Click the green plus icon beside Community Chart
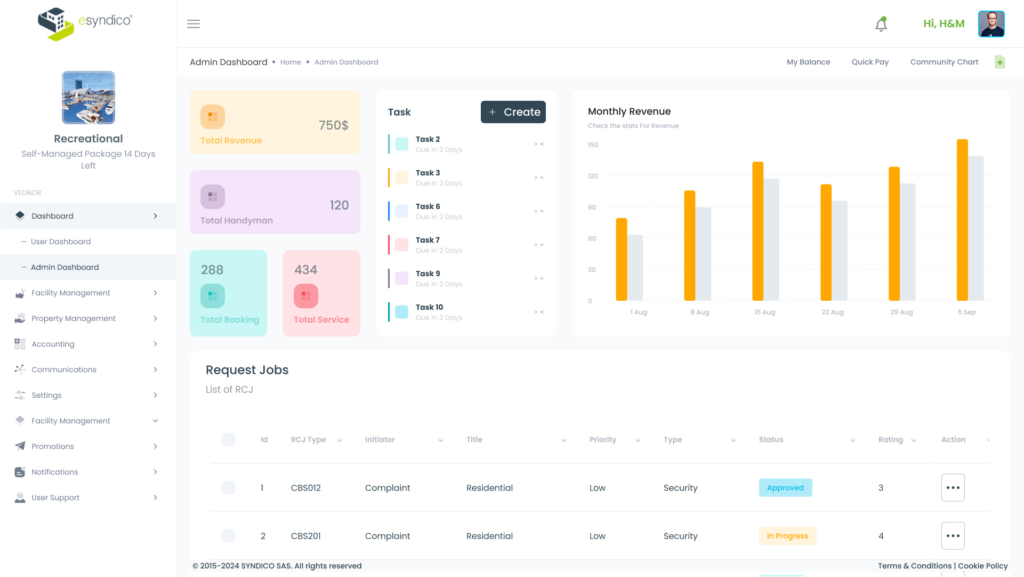The image size is (1024, 577). (1000, 62)
